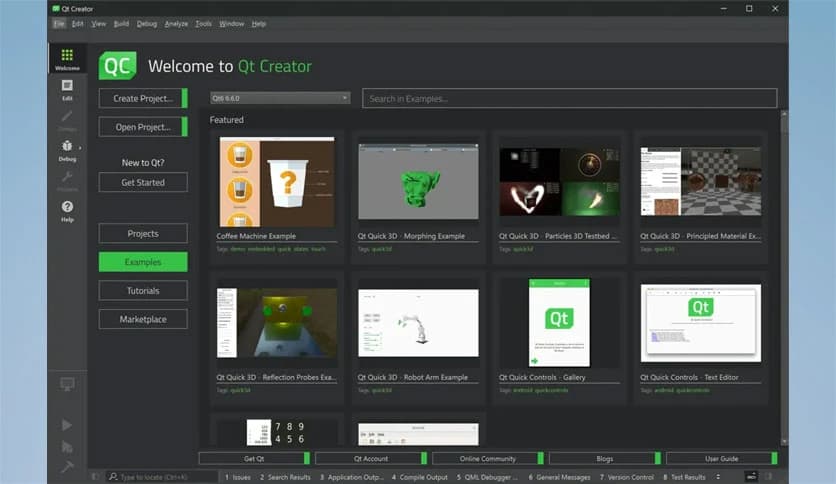Click the examples list vertical scrollbar
This screenshot has height=484, width=836.
(784, 277)
